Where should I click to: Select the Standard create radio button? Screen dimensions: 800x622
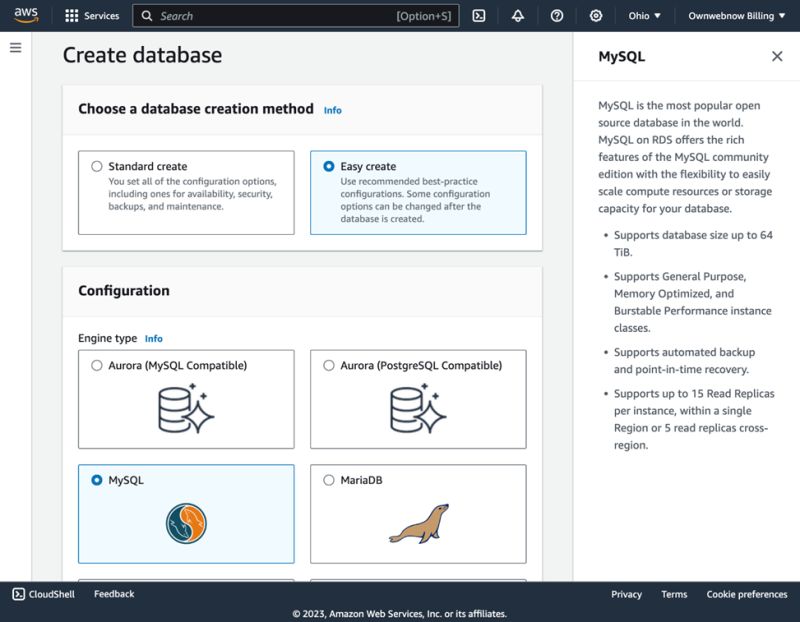click(96, 166)
